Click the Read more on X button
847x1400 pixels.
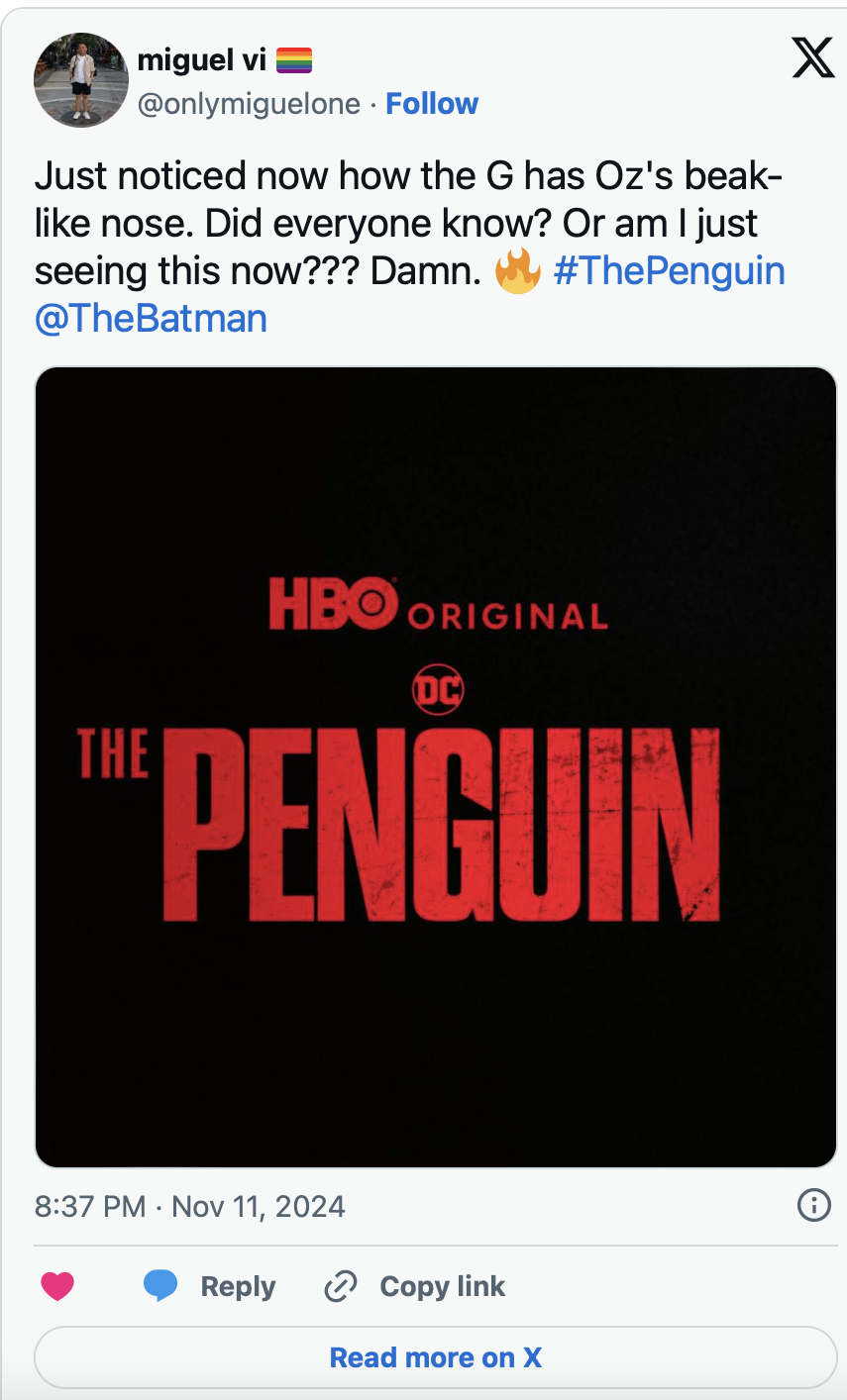coord(436,1357)
